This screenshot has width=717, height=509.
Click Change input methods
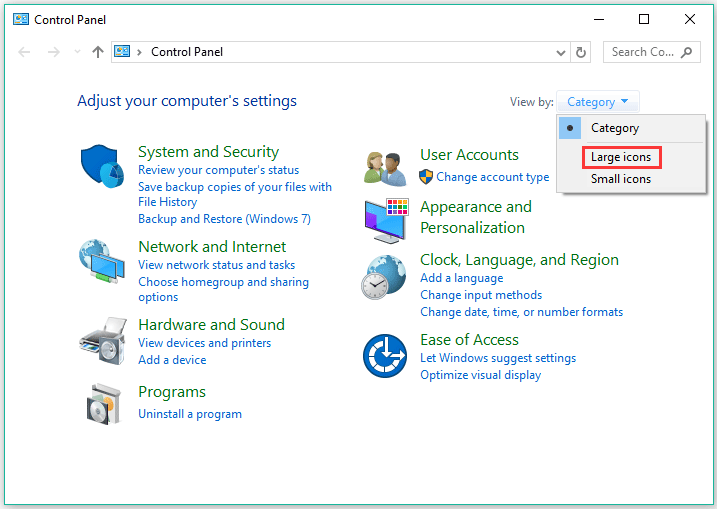tap(481, 295)
